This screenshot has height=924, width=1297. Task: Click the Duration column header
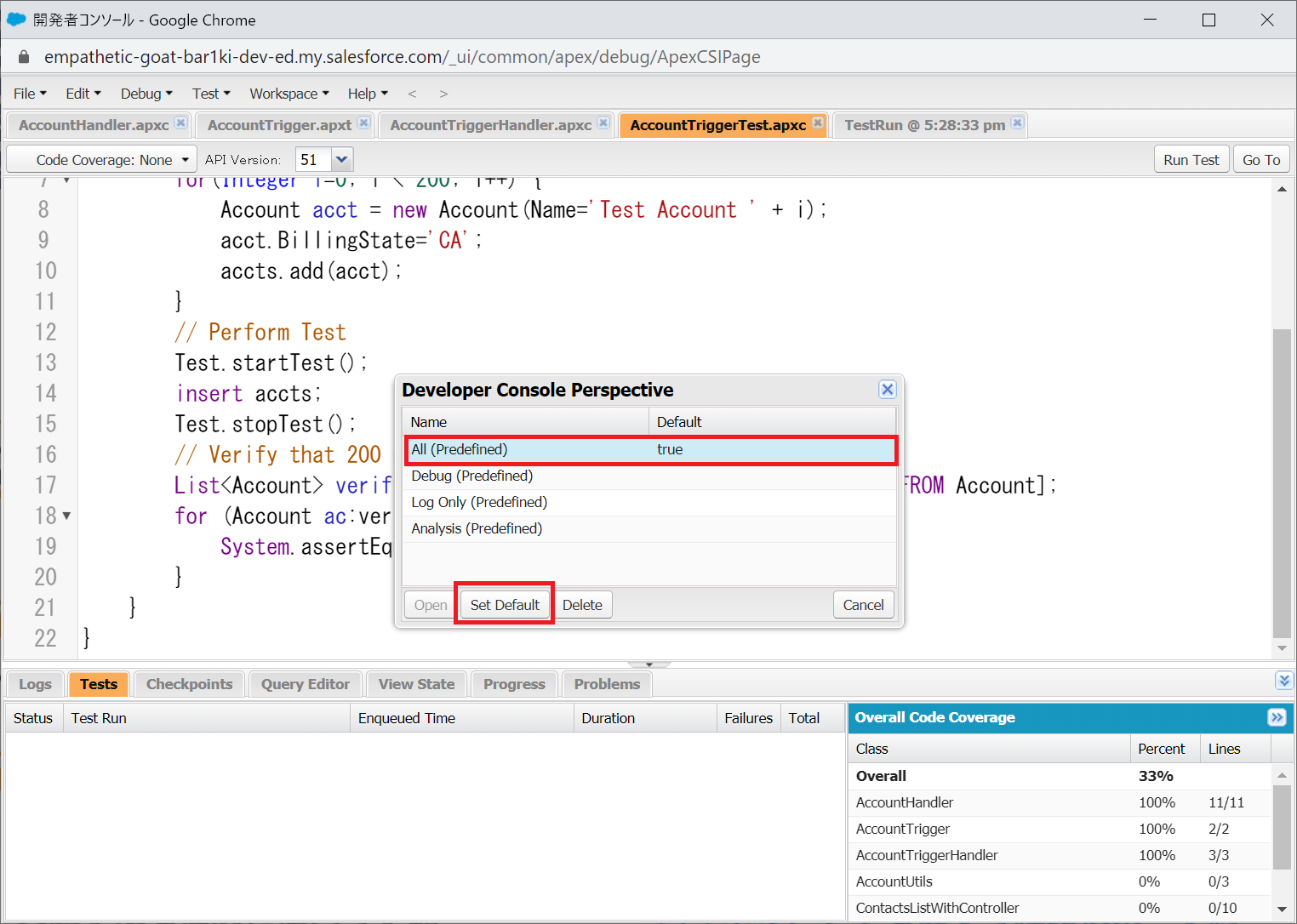tap(645, 718)
